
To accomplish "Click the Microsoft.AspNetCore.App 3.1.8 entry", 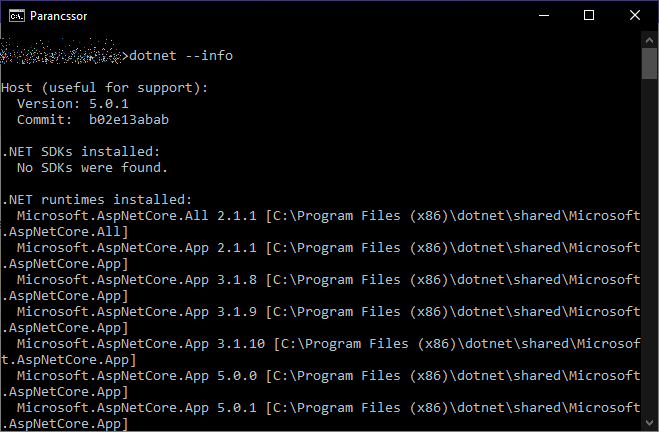I will click(x=136, y=280).
